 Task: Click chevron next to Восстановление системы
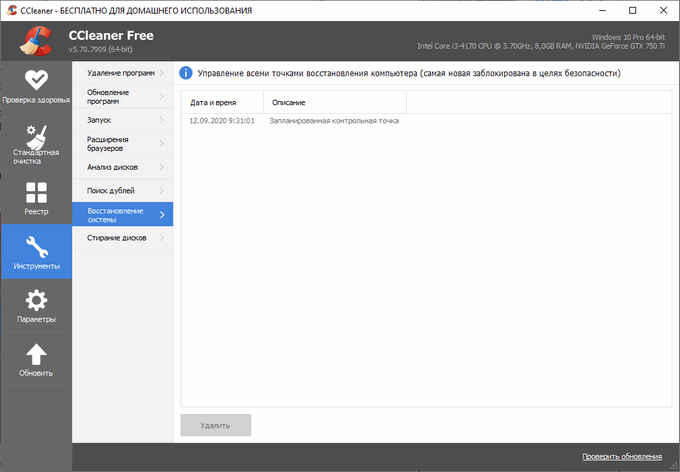coord(162,215)
